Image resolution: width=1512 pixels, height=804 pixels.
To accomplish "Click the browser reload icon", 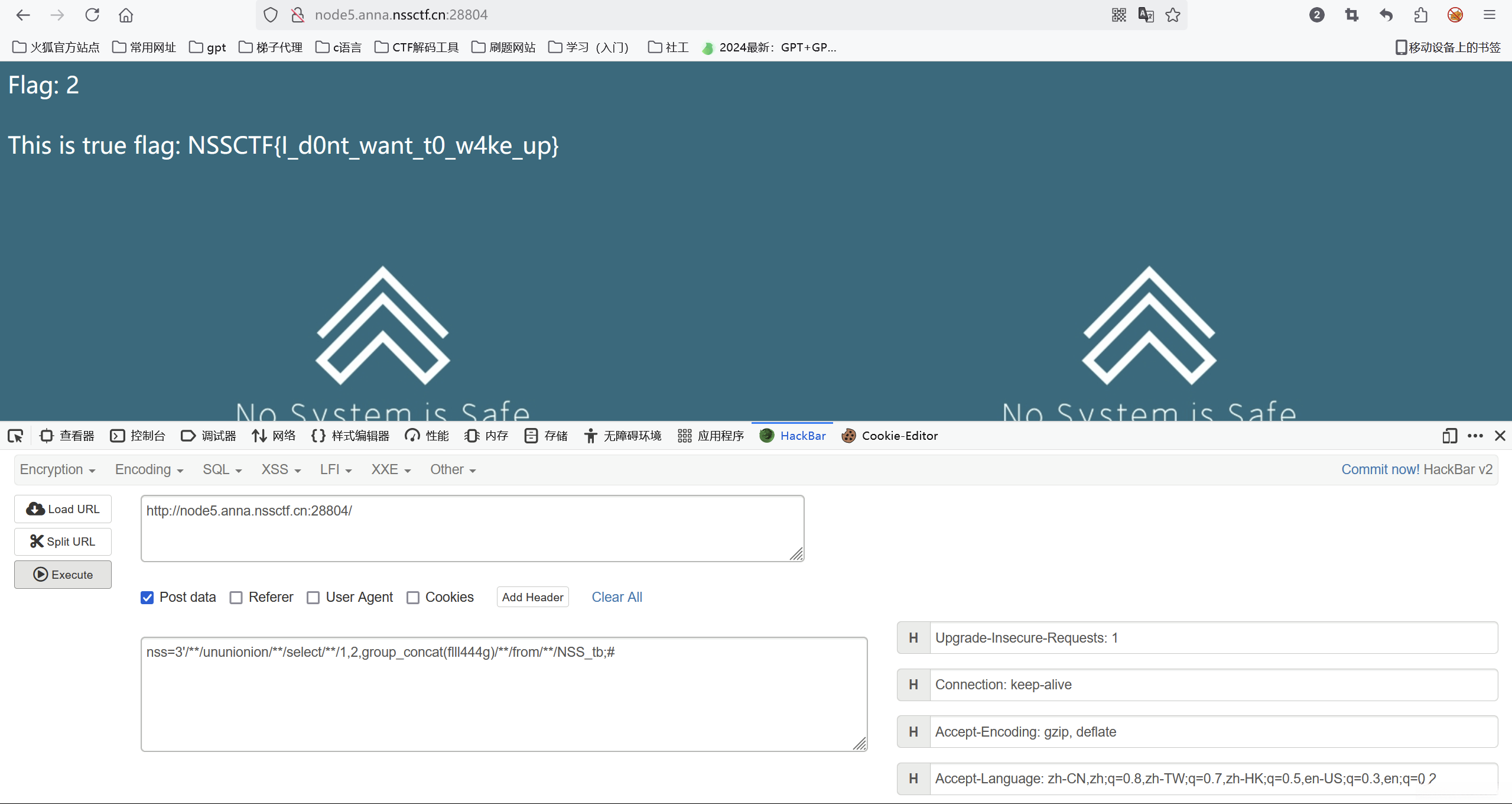I will coord(92,15).
